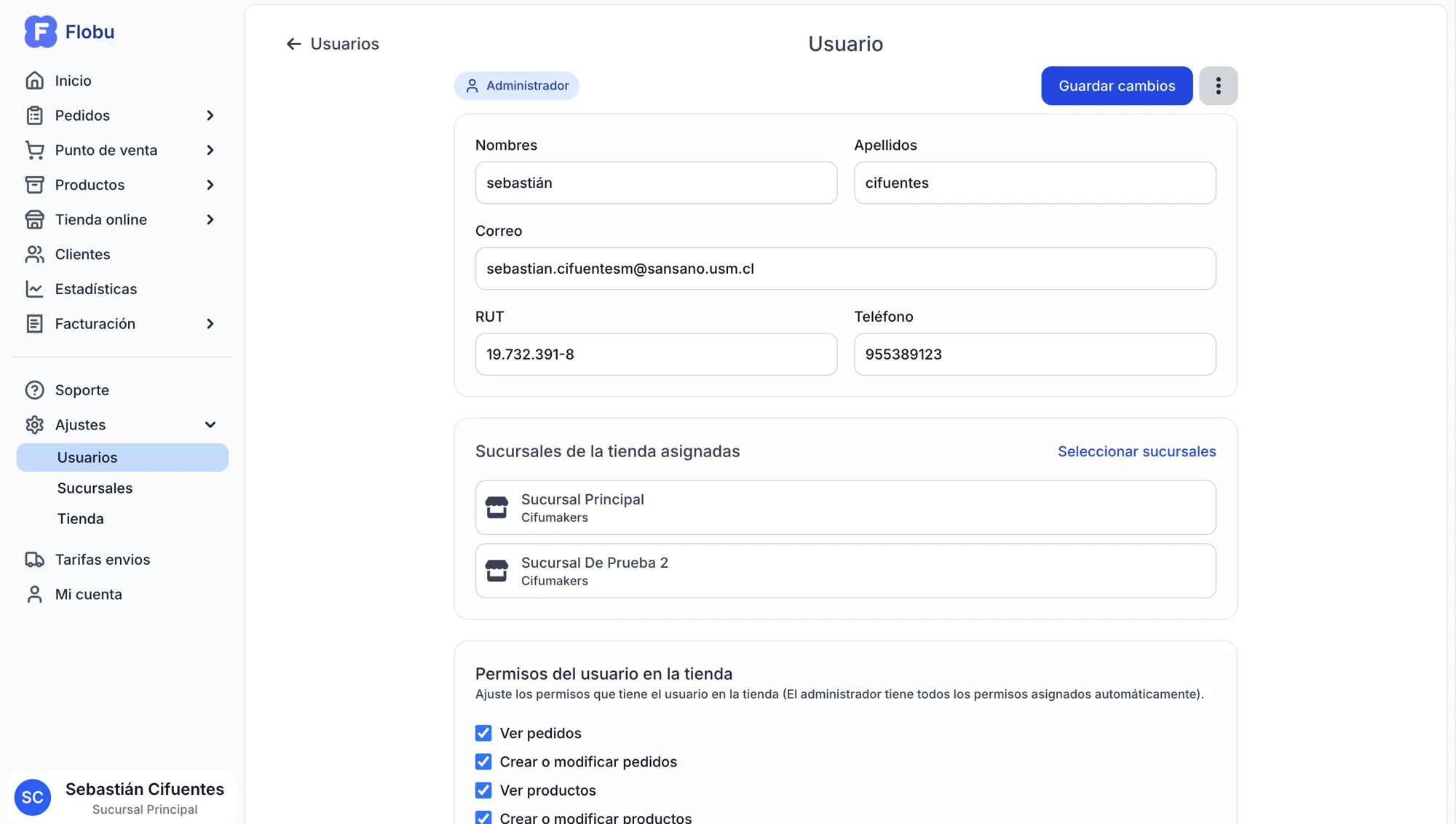Image resolution: width=1456 pixels, height=824 pixels.
Task: Disable the Ver productos checkbox
Action: (x=483, y=790)
